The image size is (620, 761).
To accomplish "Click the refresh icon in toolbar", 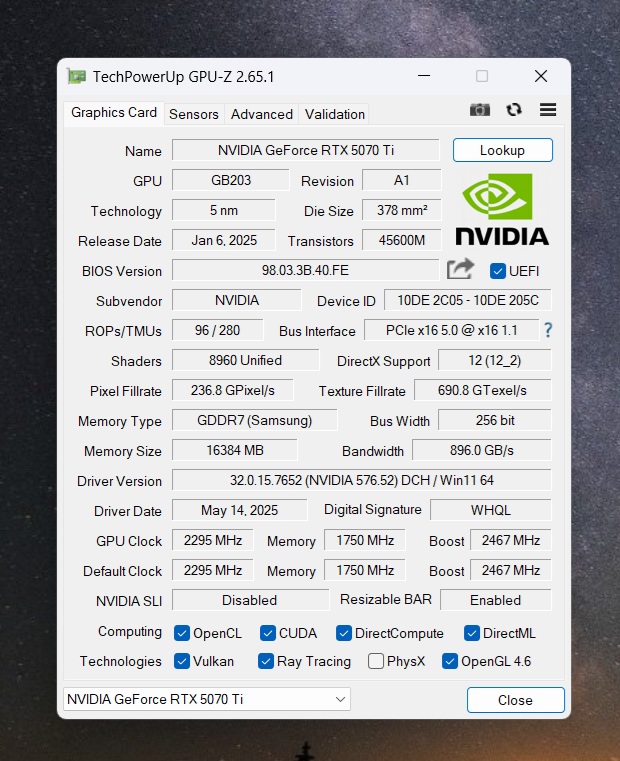I will (x=514, y=110).
